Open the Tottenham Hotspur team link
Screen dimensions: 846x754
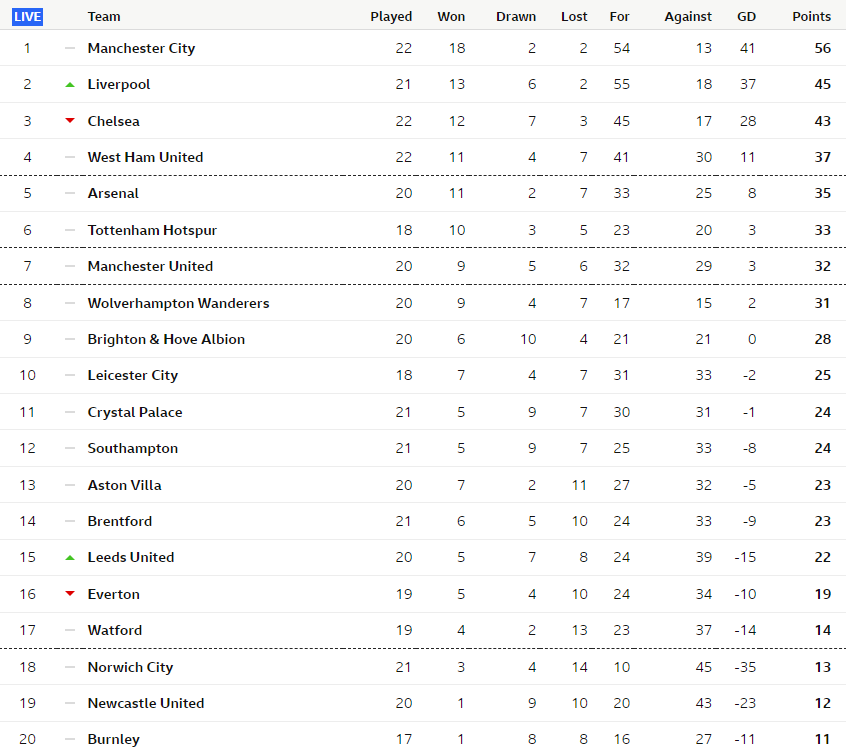[x=152, y=230]
